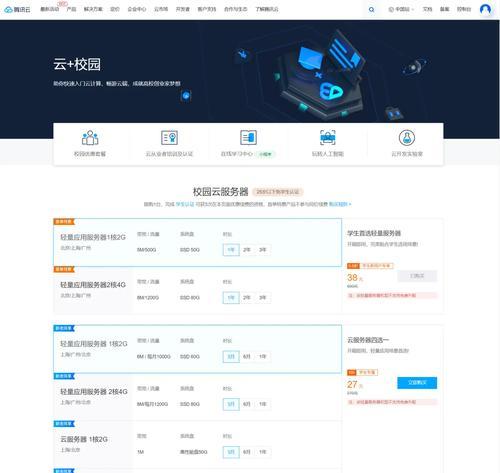Choose the 轻量应用服务器2核4G yearly plan row
This screenshot has width=500, height=473.
click(x=197, y=289)
